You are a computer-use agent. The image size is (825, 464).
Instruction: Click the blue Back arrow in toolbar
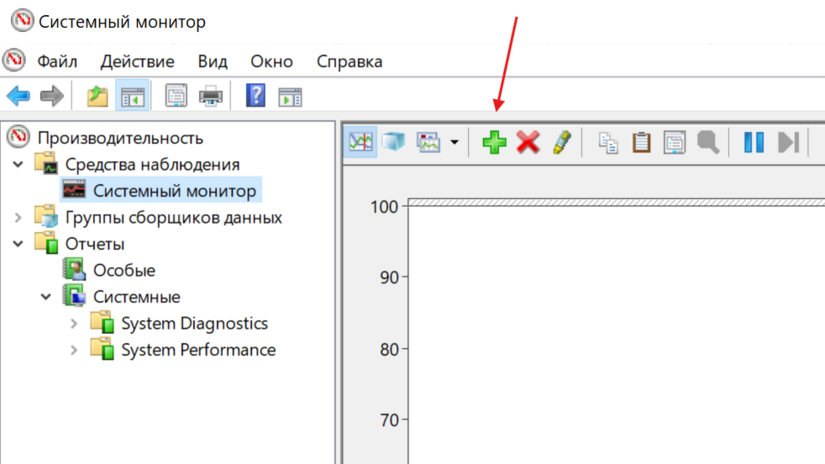click(x=18, y=96)
